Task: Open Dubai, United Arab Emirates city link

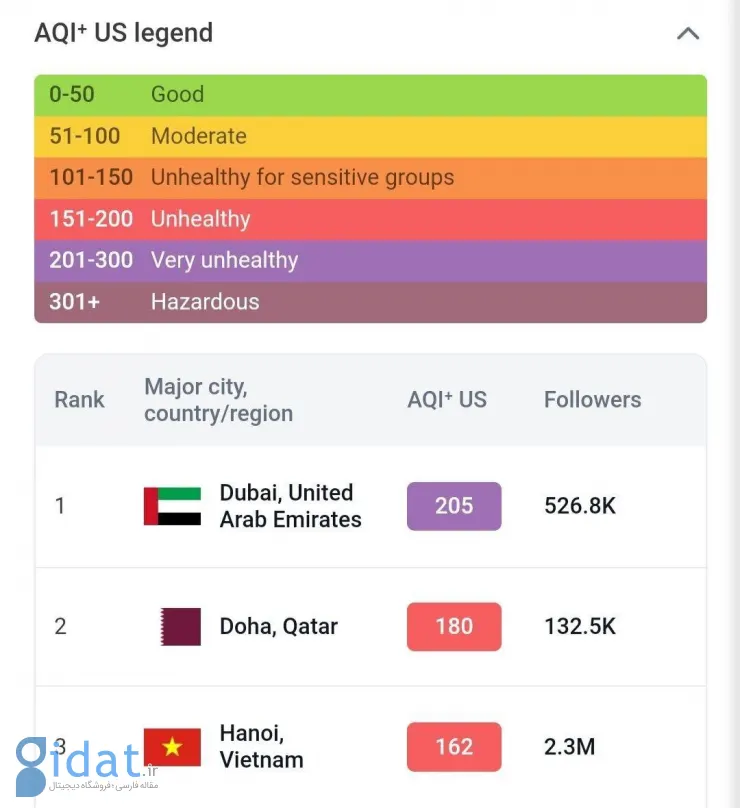Action: (x=291, y=506)
